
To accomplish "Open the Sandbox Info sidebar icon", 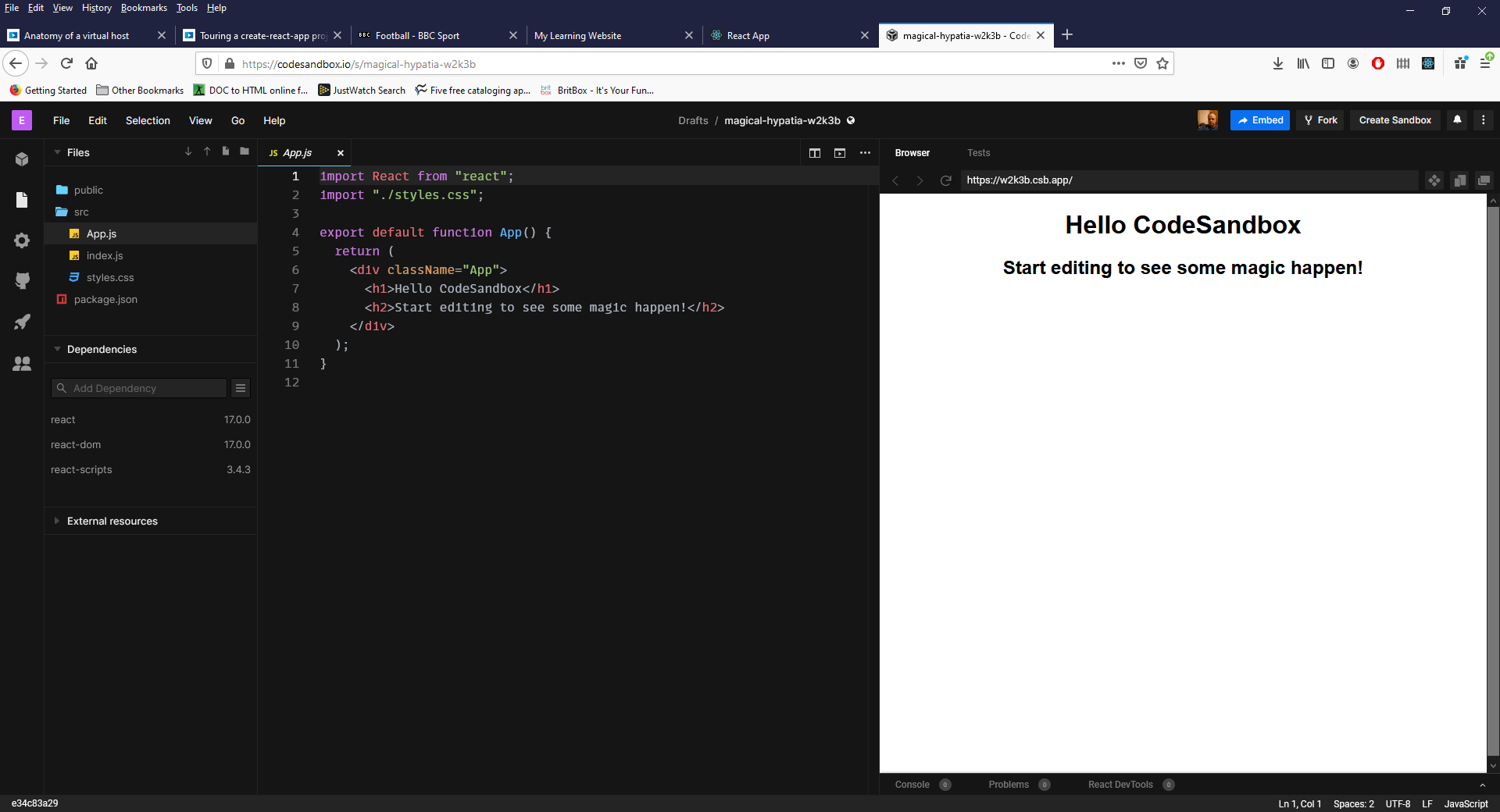I will tap(22, 159).
